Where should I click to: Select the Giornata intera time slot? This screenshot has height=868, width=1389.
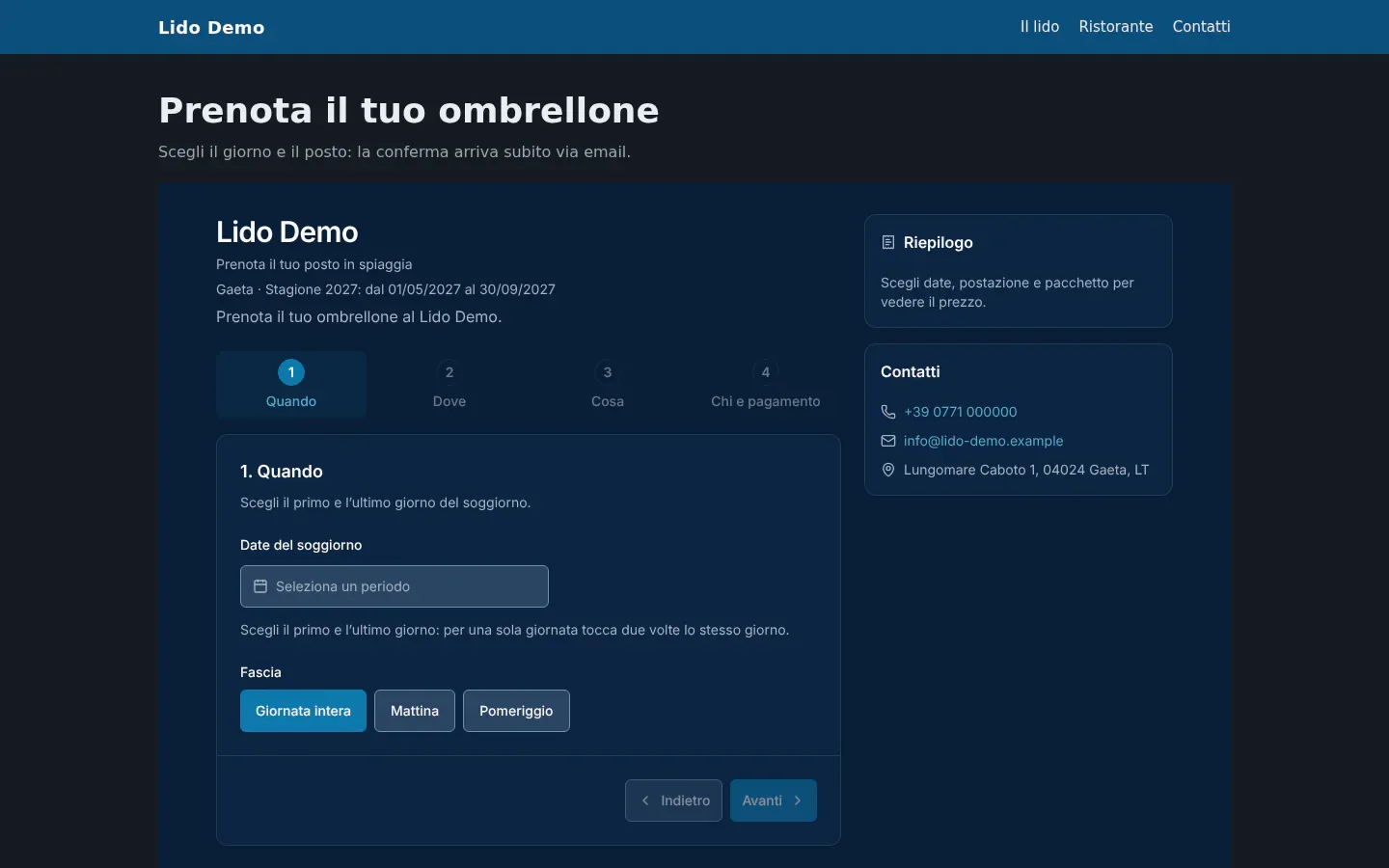(303, 711)
